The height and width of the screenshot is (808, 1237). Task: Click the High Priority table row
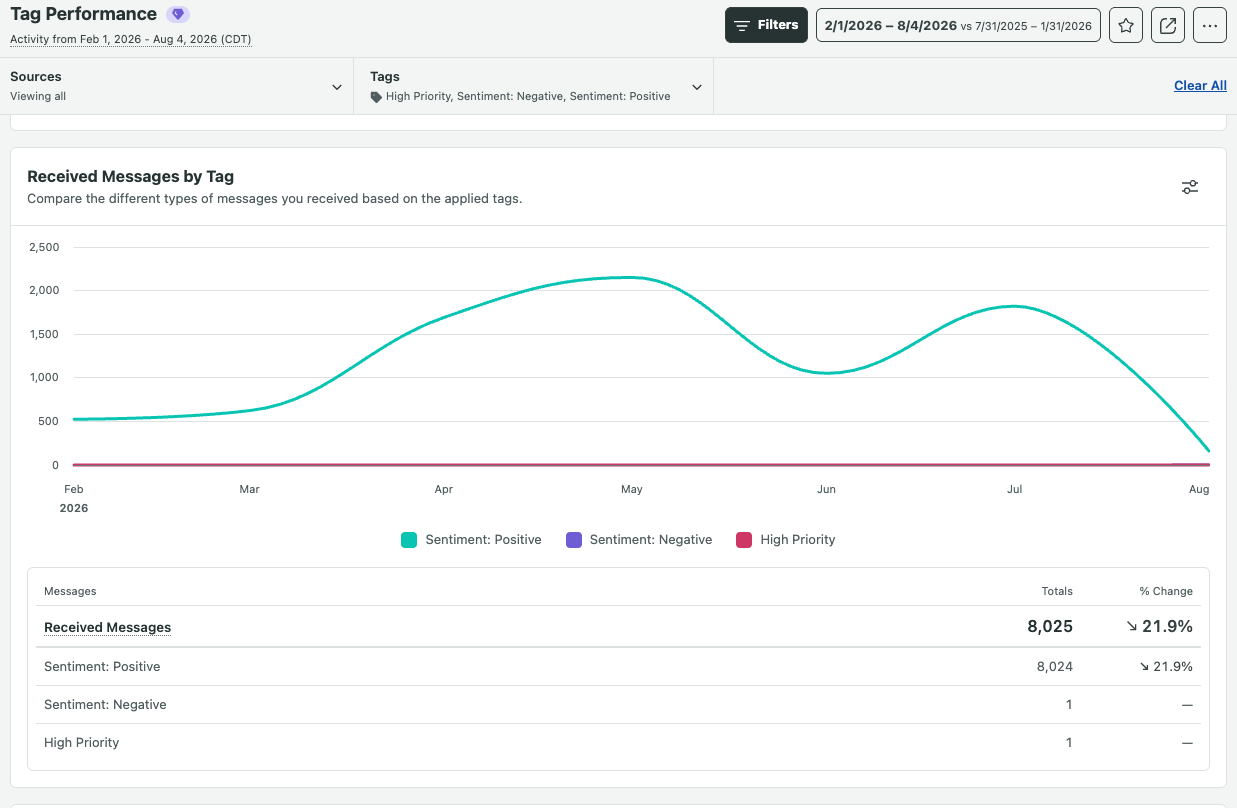(618, 743)
